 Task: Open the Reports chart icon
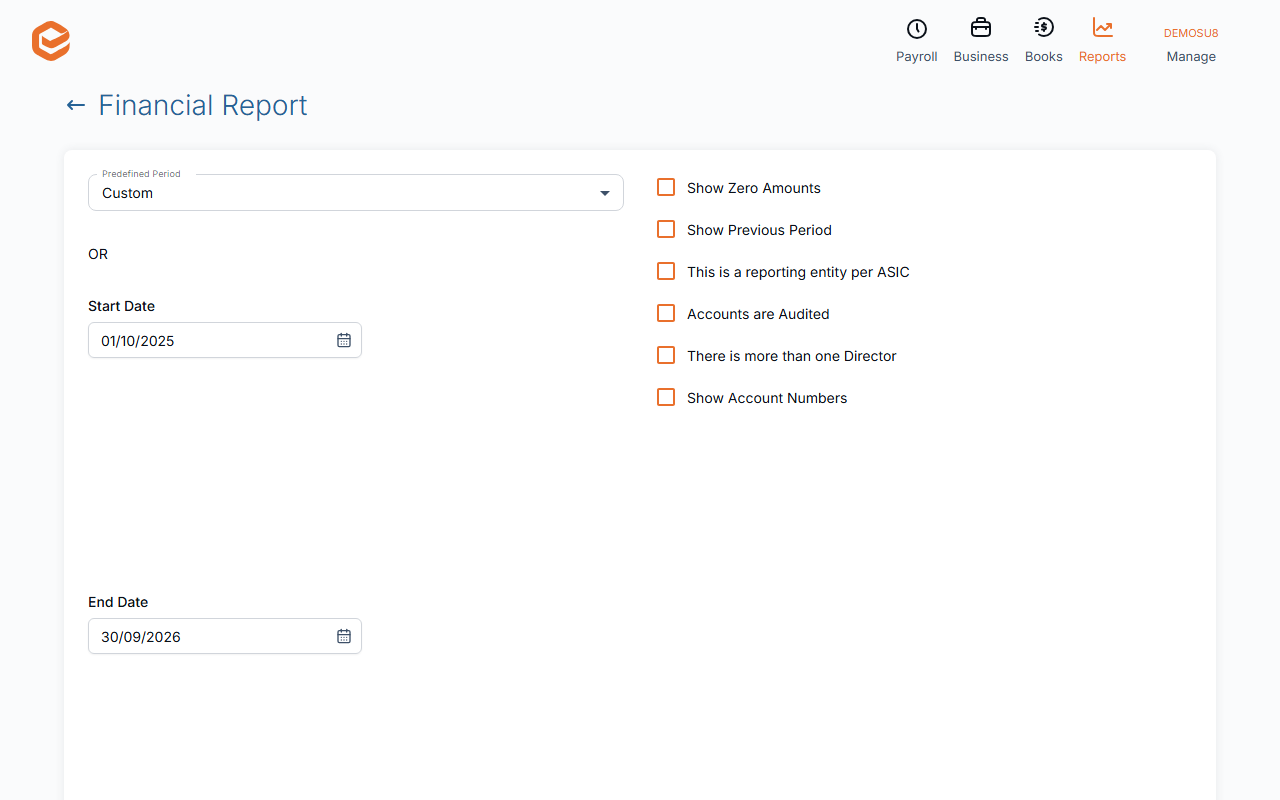pyautogui.click(x=1103, y=28)
